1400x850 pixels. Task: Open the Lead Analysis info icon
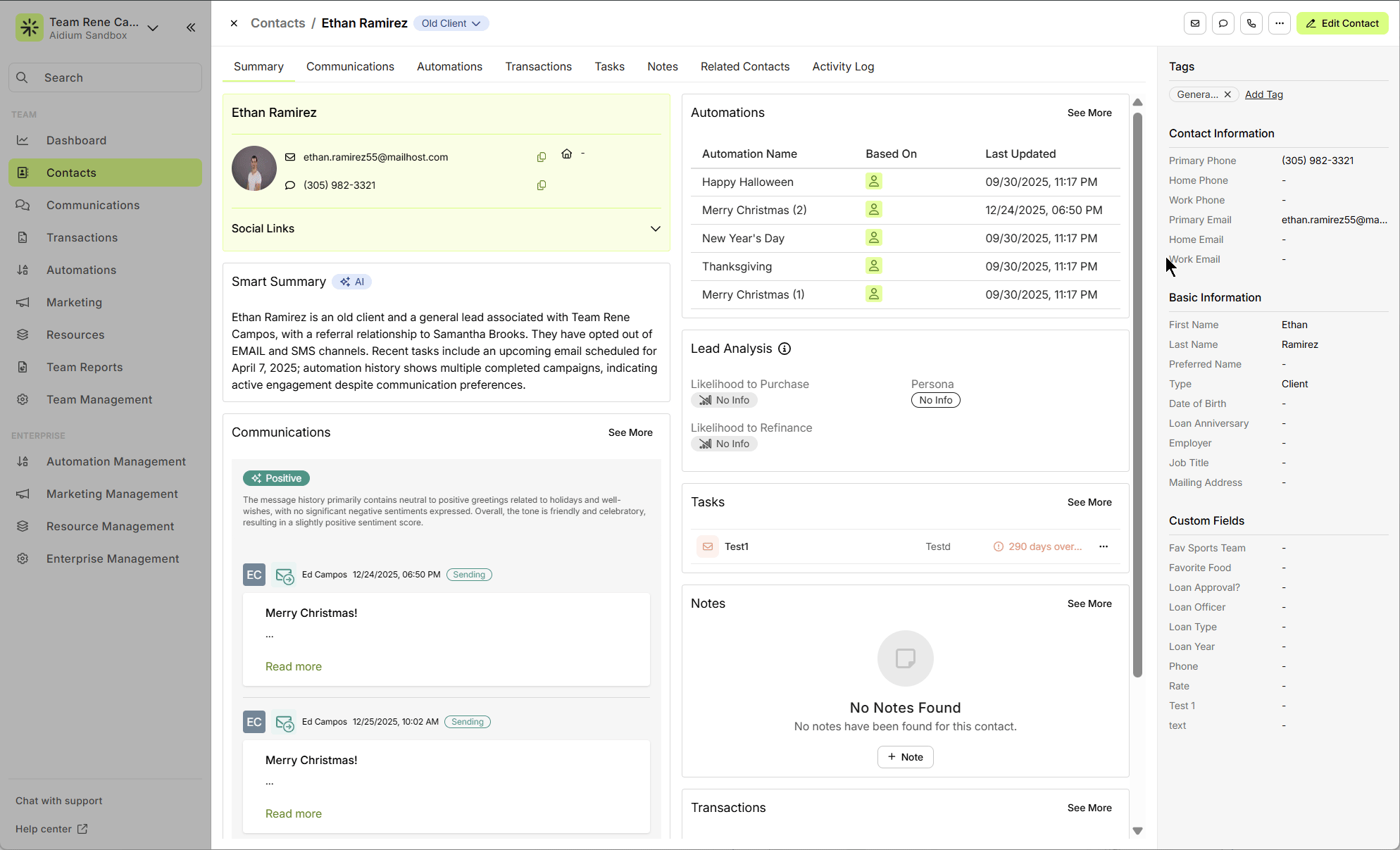pos(785,349)
